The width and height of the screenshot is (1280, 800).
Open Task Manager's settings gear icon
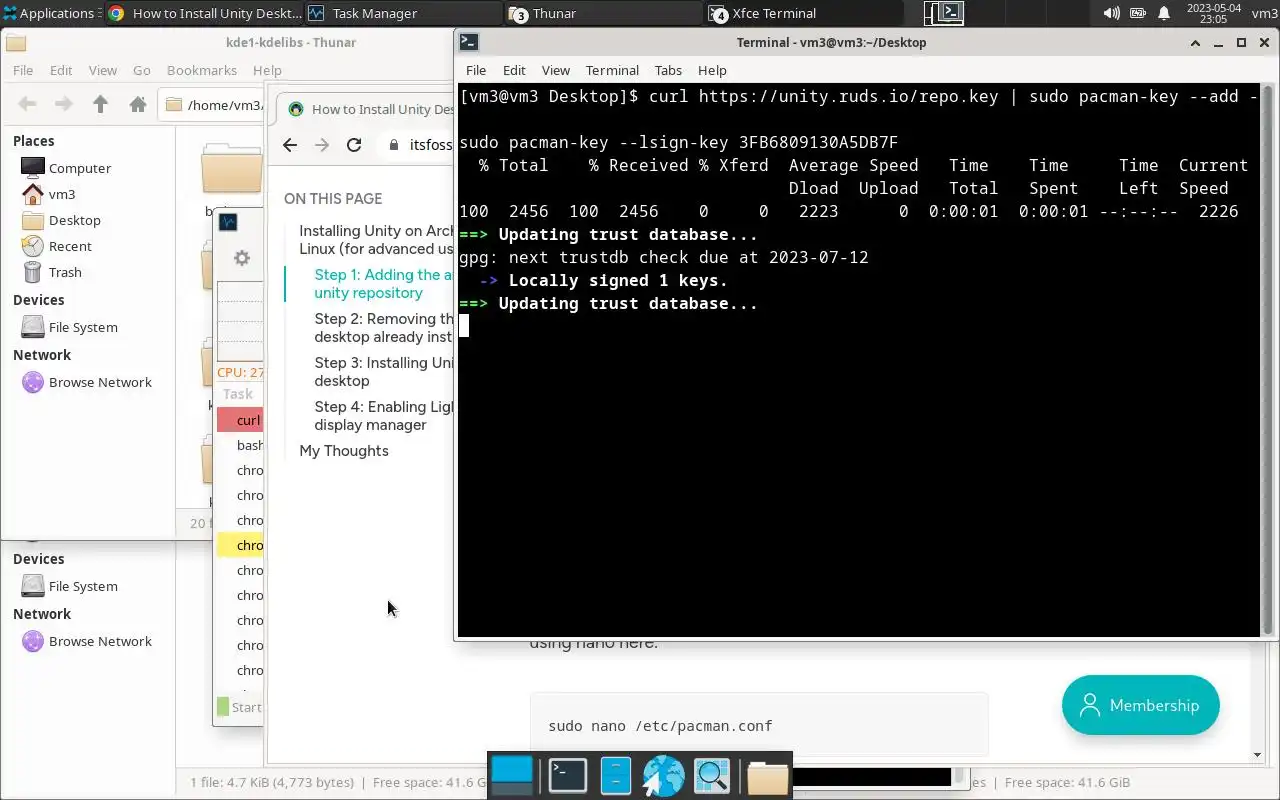[241, 258]
